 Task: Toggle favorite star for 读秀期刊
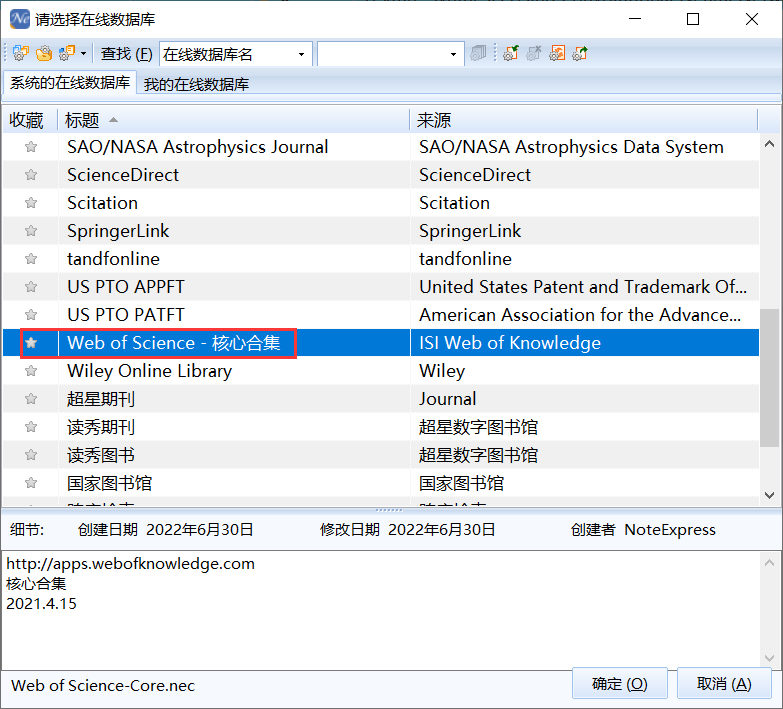[x=31, y=426]
